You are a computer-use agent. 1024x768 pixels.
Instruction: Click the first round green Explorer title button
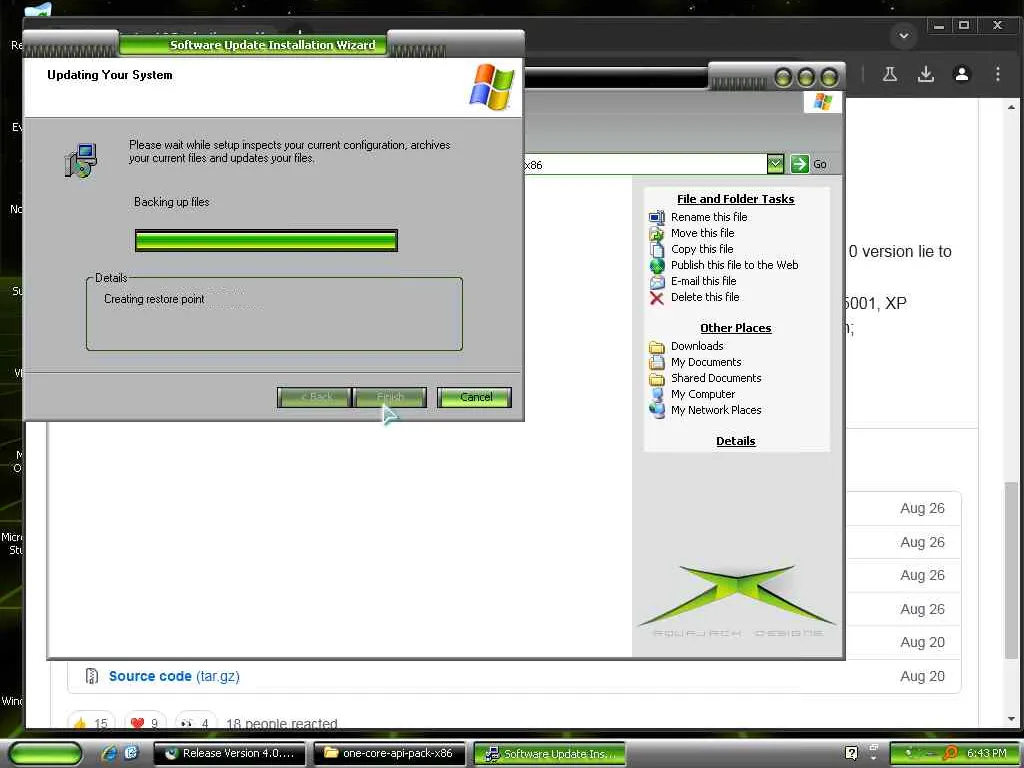click(x=783, y=78)
